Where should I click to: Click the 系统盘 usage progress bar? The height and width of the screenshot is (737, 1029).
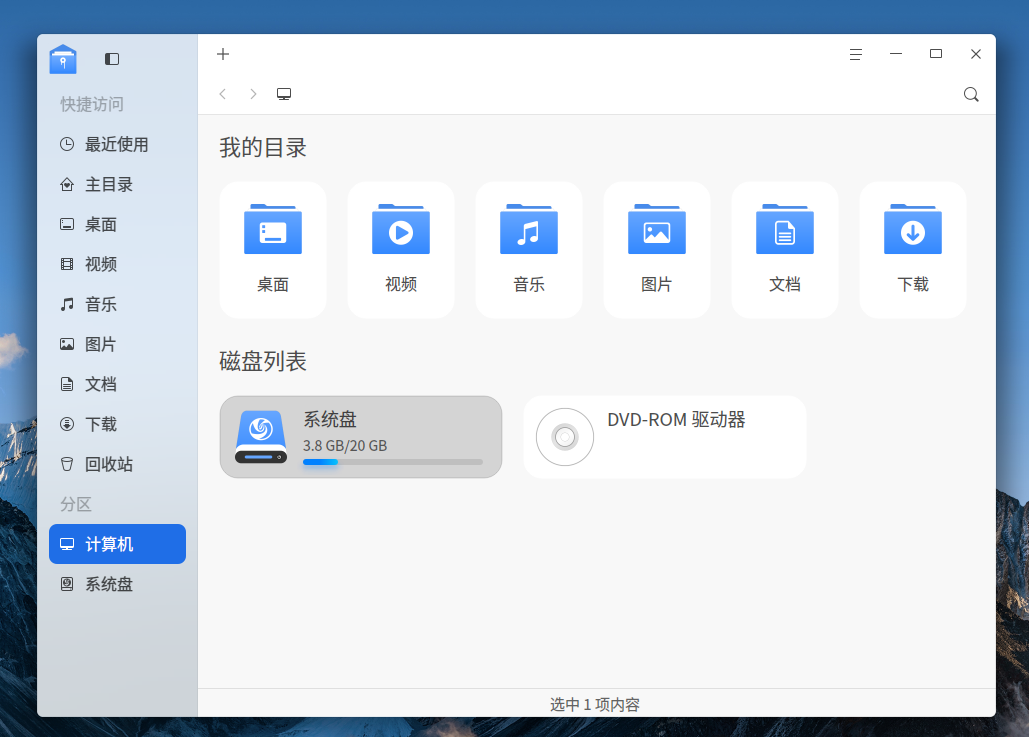coord(392,462)
